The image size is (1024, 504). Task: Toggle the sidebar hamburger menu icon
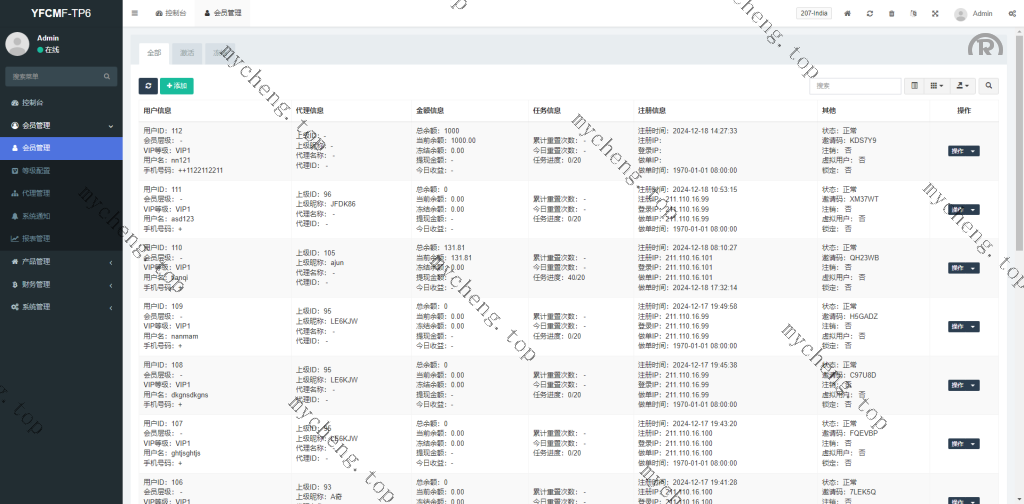point(135,14)
